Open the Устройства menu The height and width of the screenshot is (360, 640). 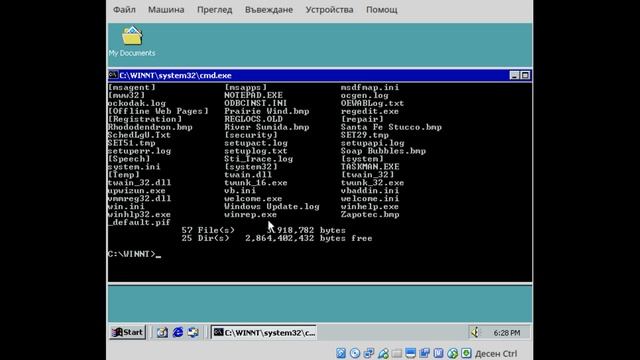329,9
